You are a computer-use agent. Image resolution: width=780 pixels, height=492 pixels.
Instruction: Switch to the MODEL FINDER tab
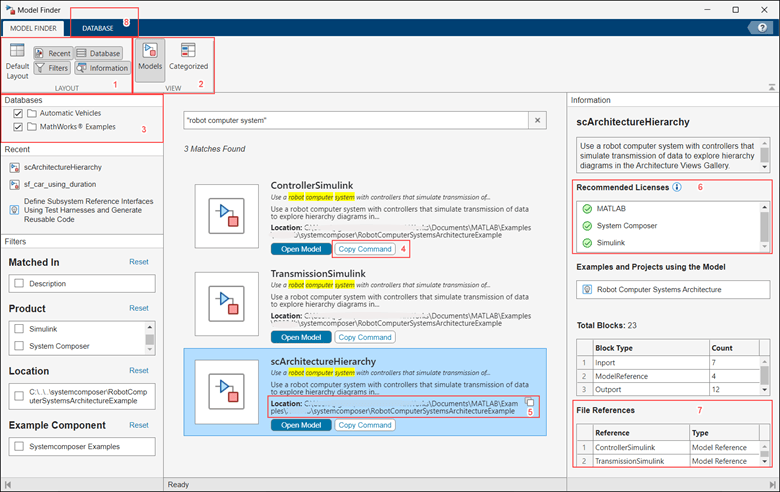(33, 28)
